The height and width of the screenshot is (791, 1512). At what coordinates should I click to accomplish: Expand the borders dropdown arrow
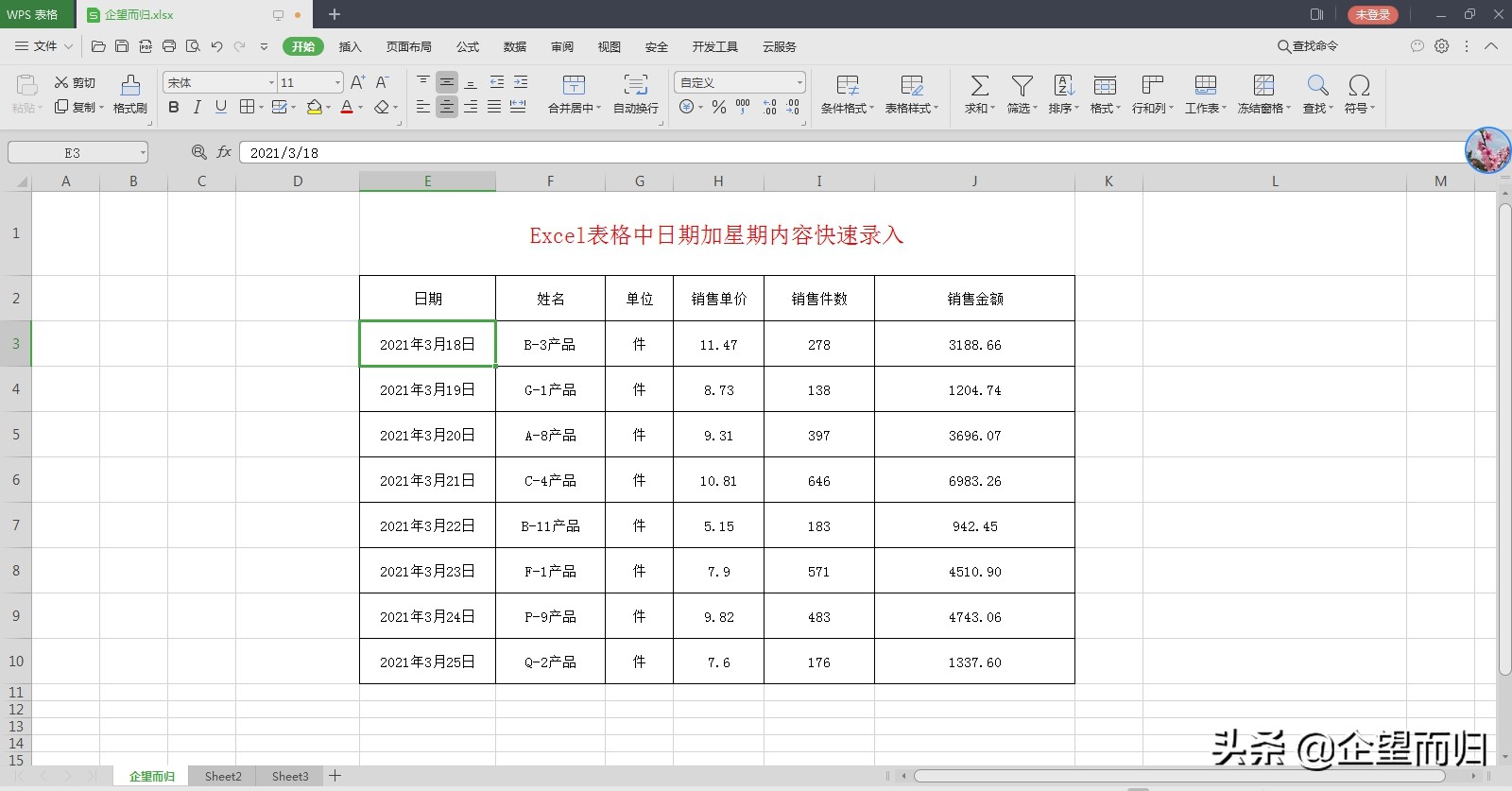click(261, 108)
